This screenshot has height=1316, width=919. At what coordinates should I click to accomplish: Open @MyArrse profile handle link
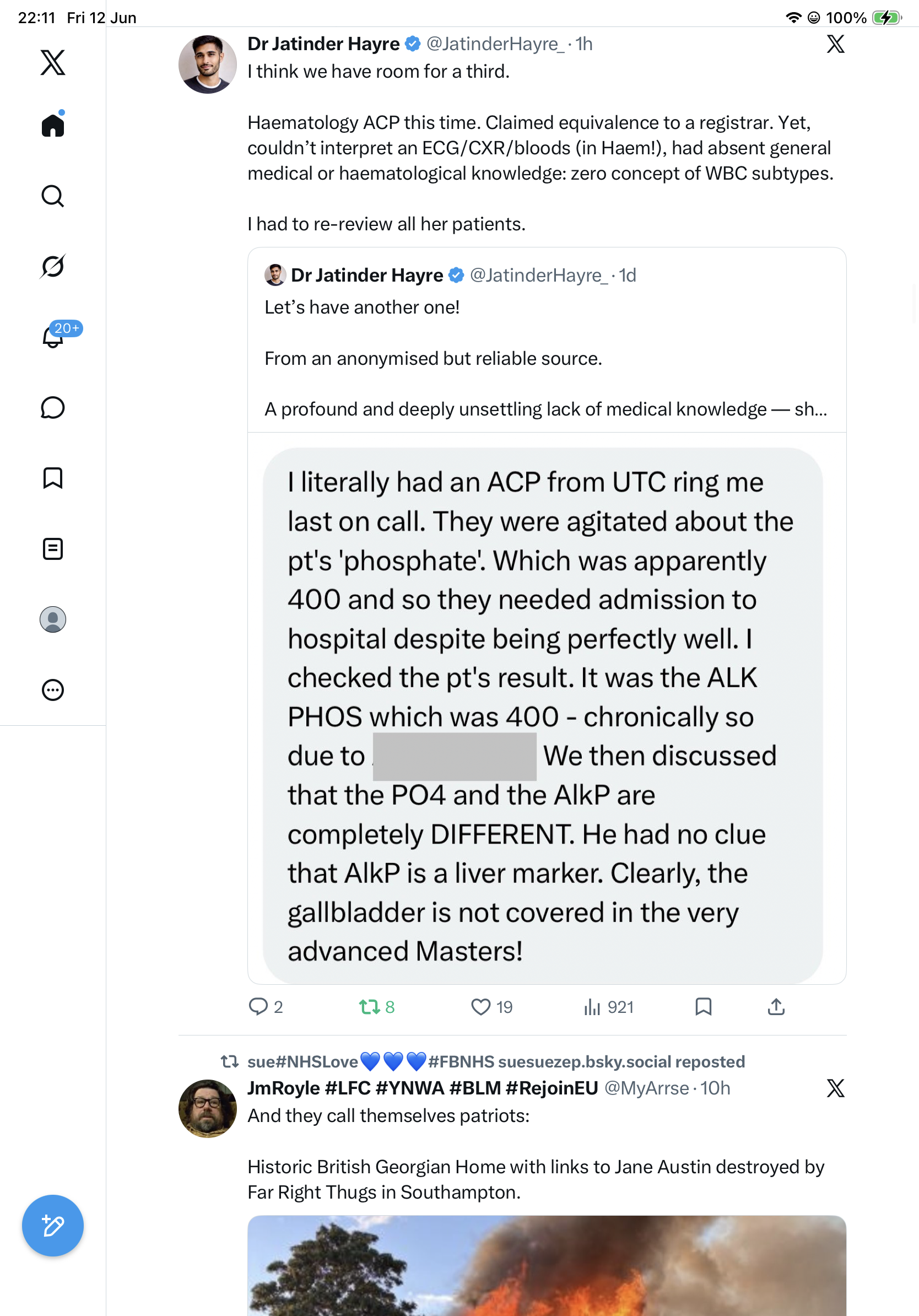pos(646,1088)
